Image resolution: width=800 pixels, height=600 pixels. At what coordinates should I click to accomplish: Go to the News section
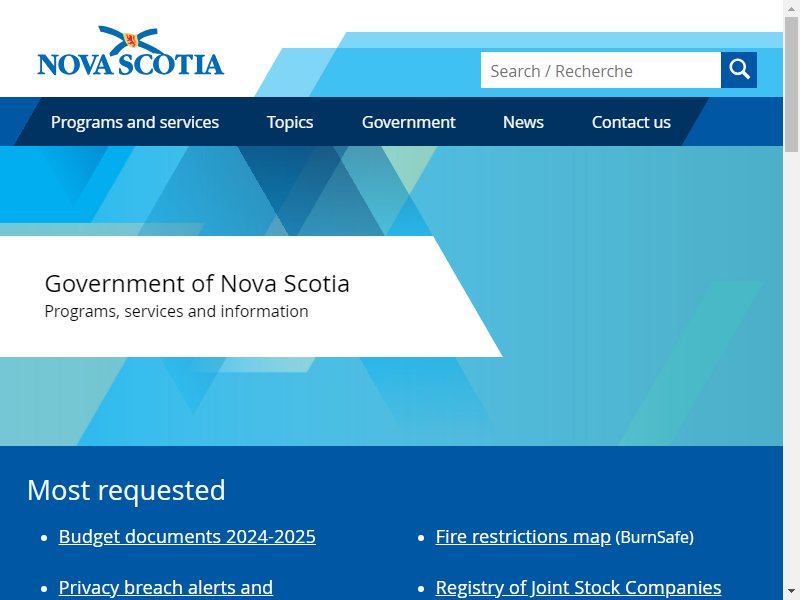pyautogui.click(x=523, y=122)
